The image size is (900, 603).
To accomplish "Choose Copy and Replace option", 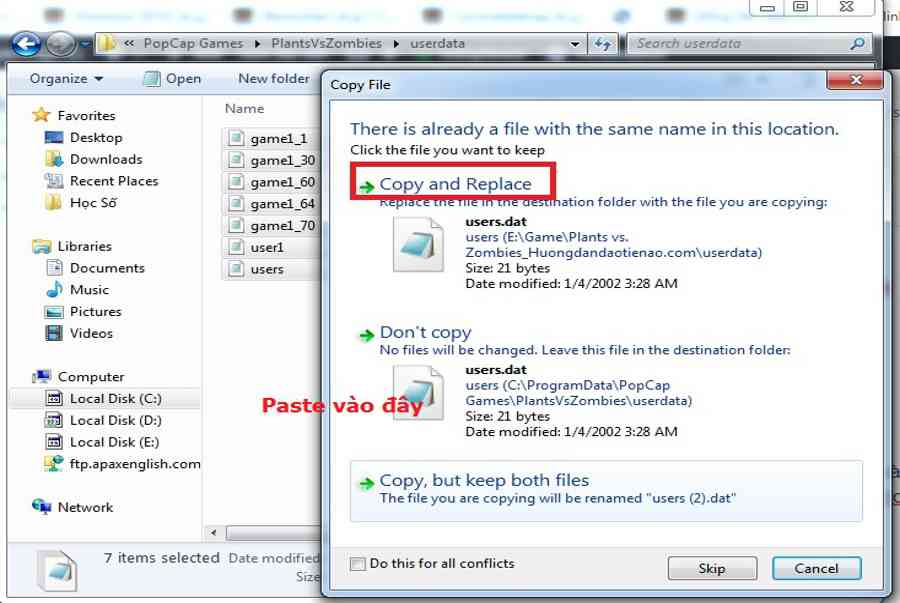I will (455, 184).
